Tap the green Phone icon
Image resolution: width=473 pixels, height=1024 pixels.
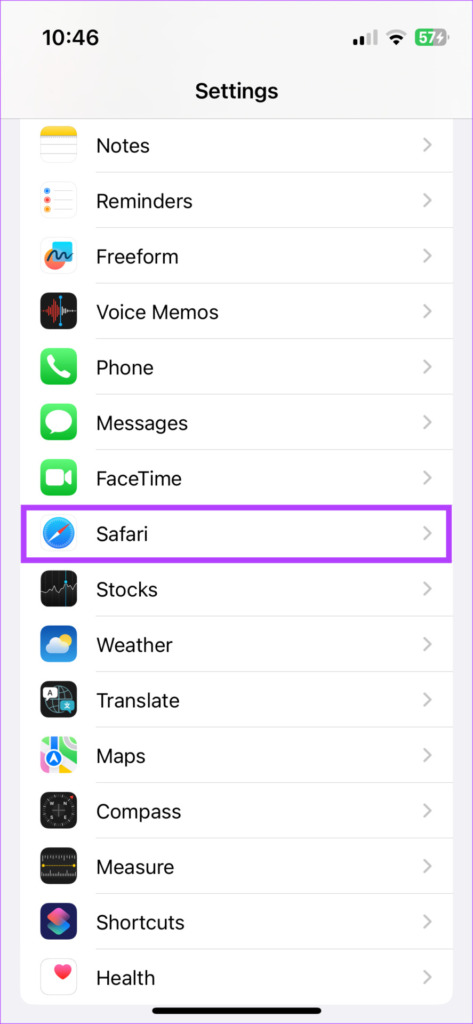click(58, 366)
